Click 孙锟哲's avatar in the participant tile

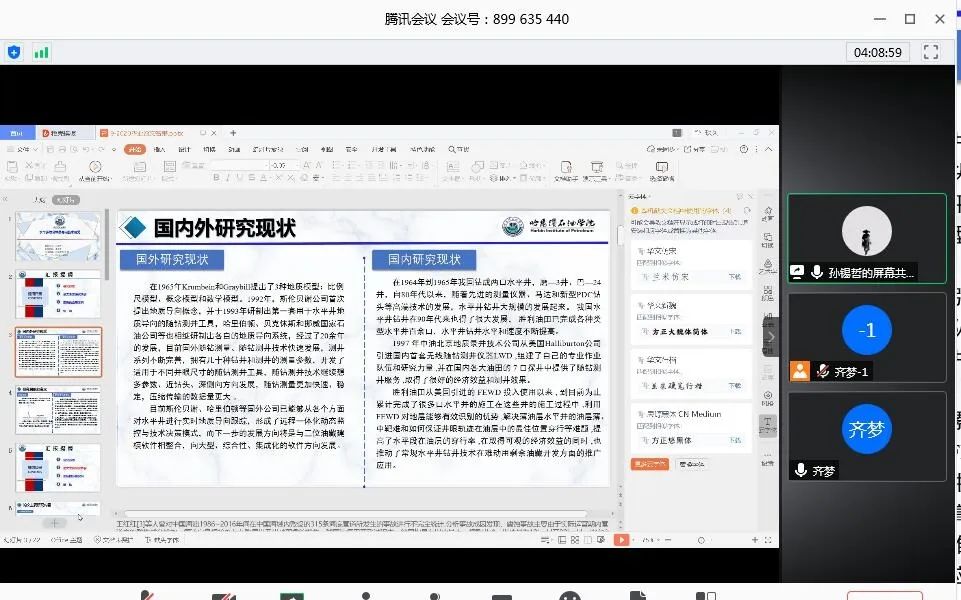point(866,233)
